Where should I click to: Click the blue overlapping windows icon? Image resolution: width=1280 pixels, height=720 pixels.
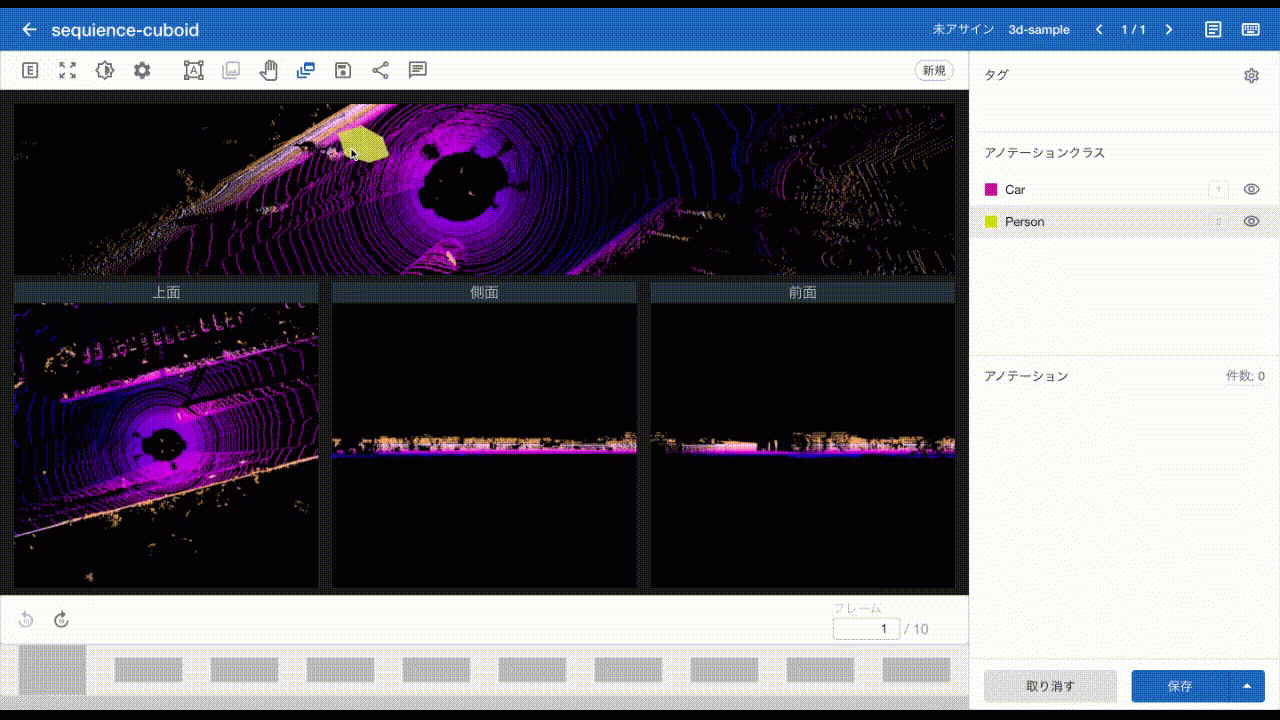(x=306, y=70)
